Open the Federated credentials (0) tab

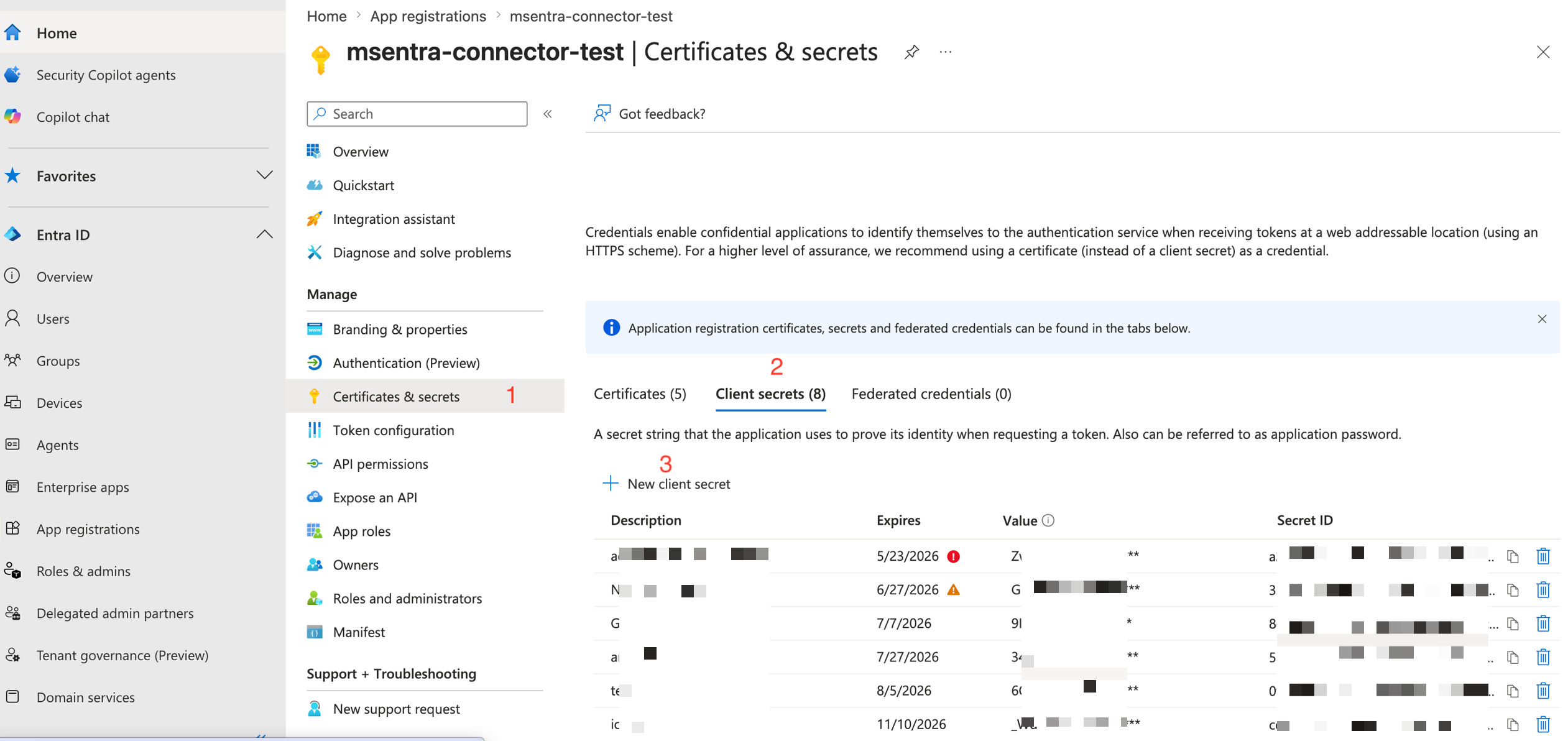click(931, 394)
